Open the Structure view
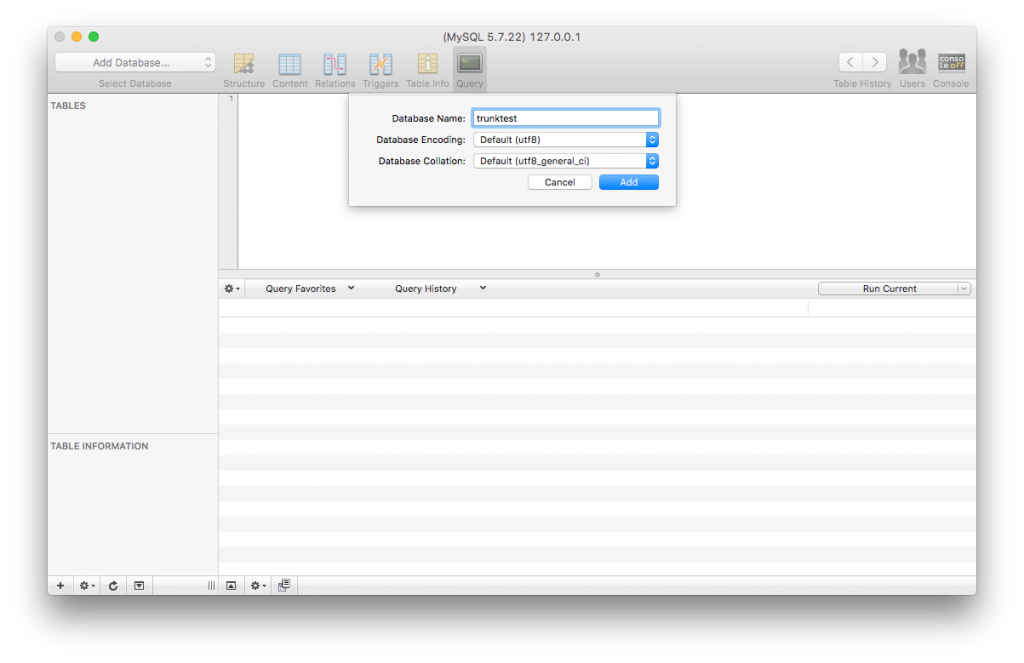Screen dimensions: 1024x663 244,70
